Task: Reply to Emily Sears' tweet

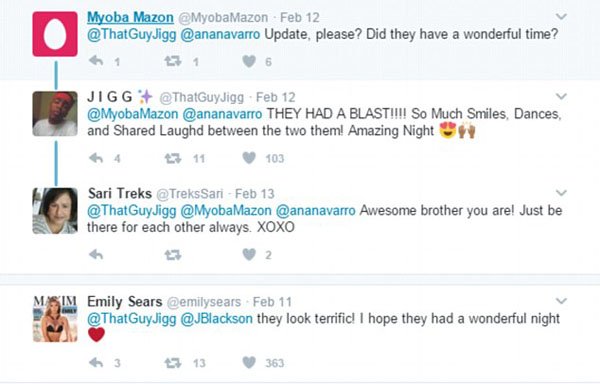Action: tap(96, 362)
